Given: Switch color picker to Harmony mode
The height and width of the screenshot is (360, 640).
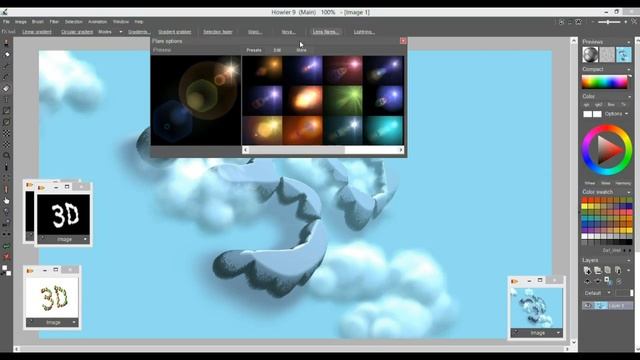Looking at the screenshot, I should 623,183.
